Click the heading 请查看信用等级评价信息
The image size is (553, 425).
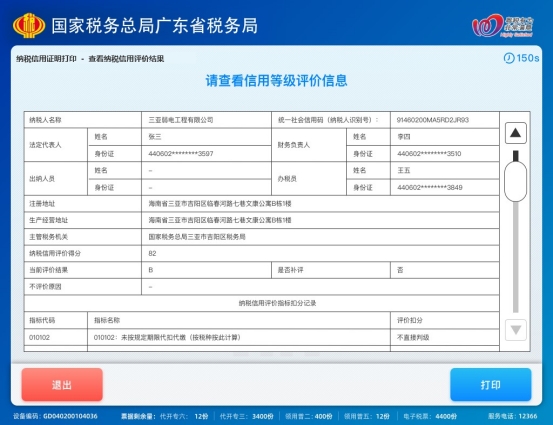coord(276,80)
